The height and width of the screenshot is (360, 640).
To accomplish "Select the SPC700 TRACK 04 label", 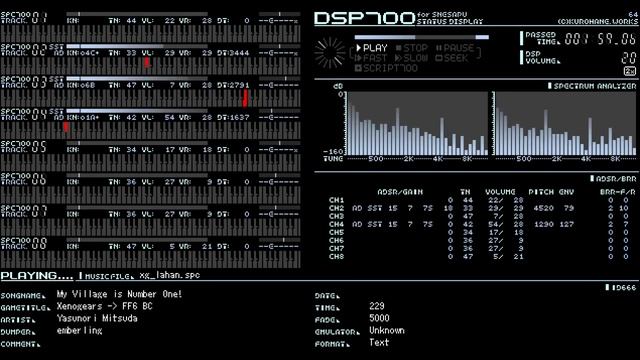I will [24, 114].
